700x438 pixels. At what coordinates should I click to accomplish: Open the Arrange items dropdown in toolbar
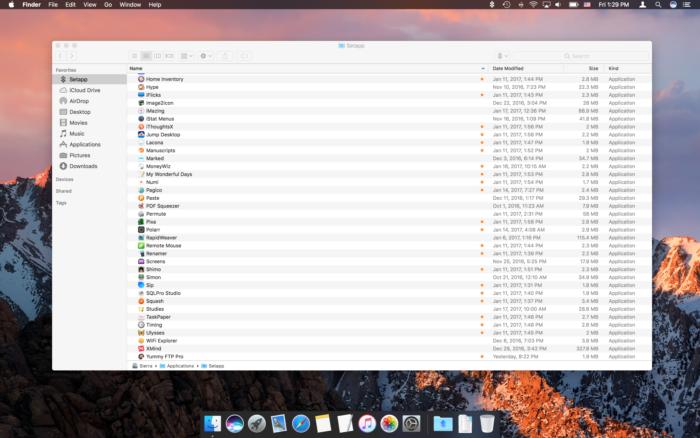click(186, 56)
